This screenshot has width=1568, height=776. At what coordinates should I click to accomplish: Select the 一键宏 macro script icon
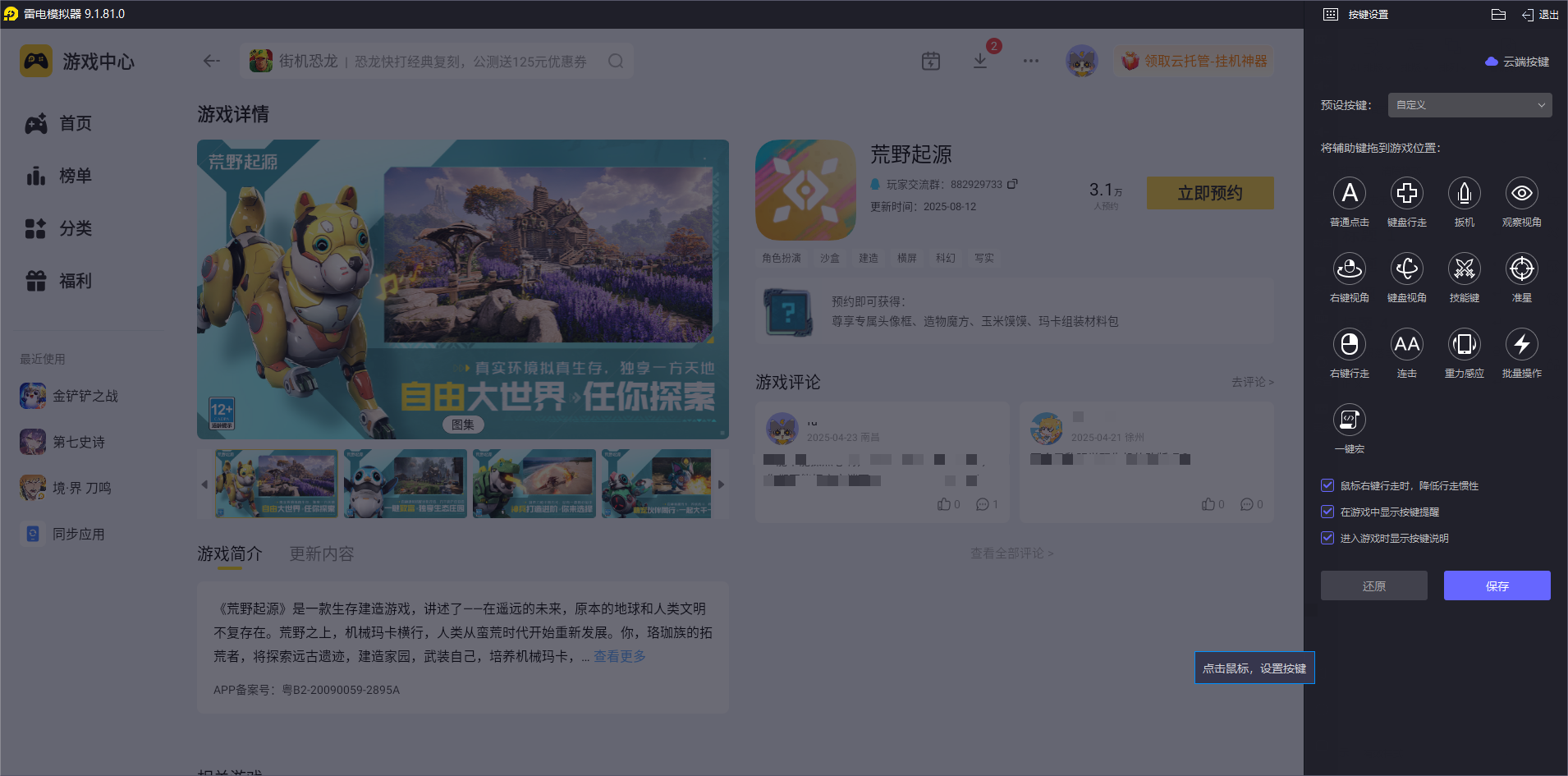click(1349, 420)
